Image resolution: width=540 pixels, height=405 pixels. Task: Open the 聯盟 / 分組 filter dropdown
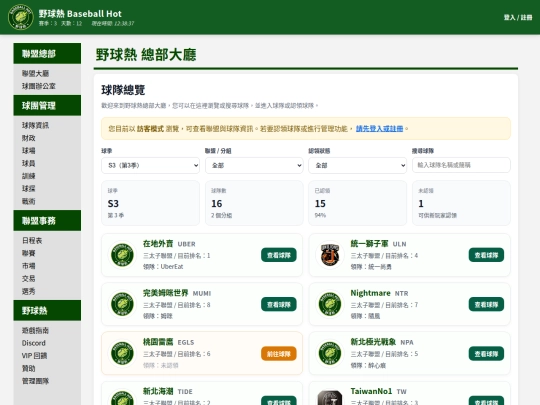(254, 165)
